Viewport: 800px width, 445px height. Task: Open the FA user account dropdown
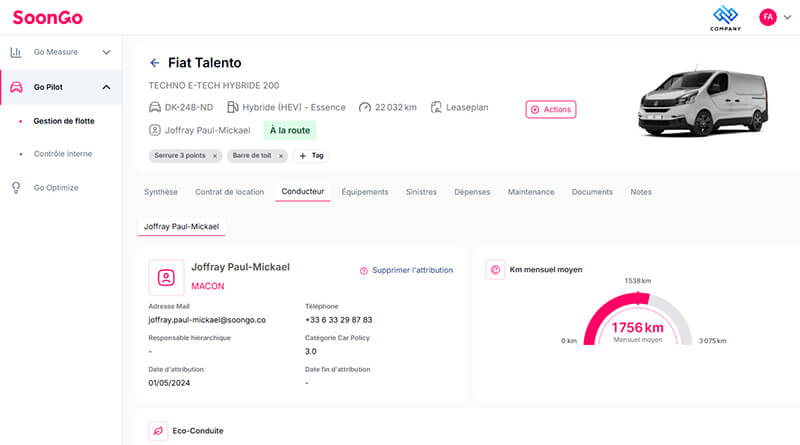773,17
